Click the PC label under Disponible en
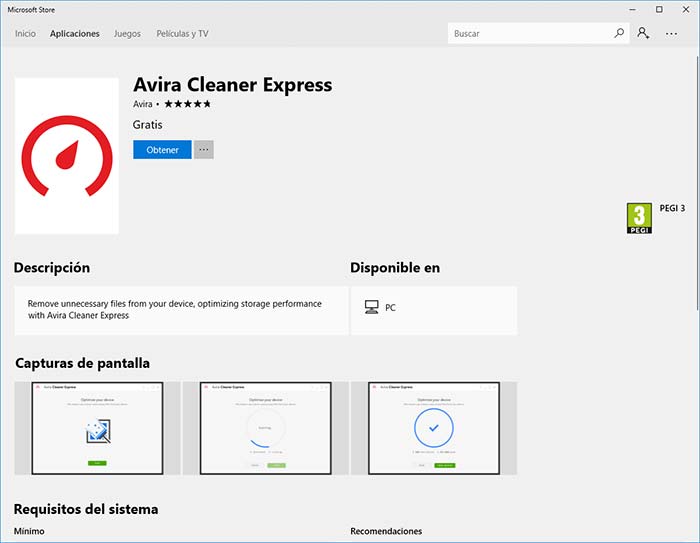Image resolution: width=700 pixels, height=543 pixels. coord(390,308)
